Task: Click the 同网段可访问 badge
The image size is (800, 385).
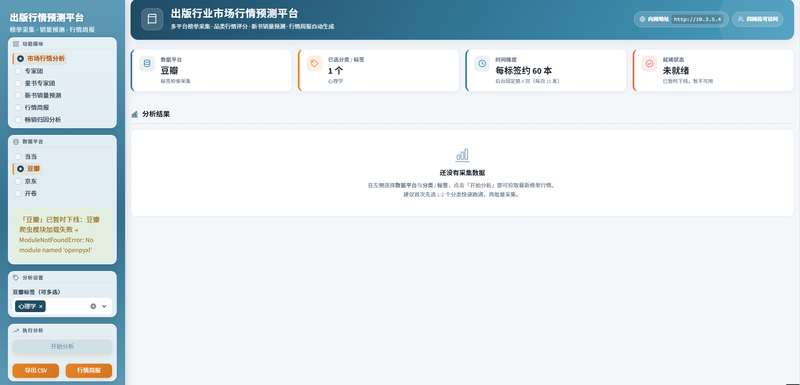Action: tap(758, 19)
